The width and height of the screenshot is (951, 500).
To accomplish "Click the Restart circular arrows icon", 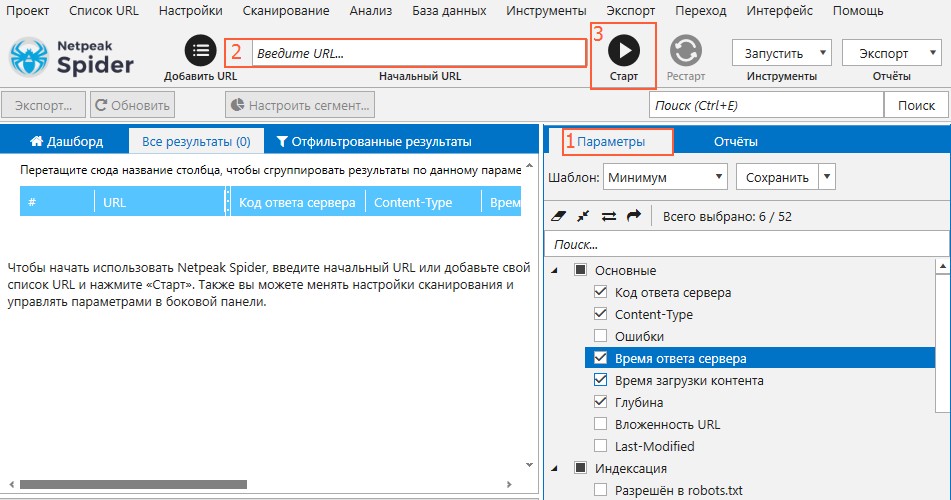I will (x=686, y=50).
